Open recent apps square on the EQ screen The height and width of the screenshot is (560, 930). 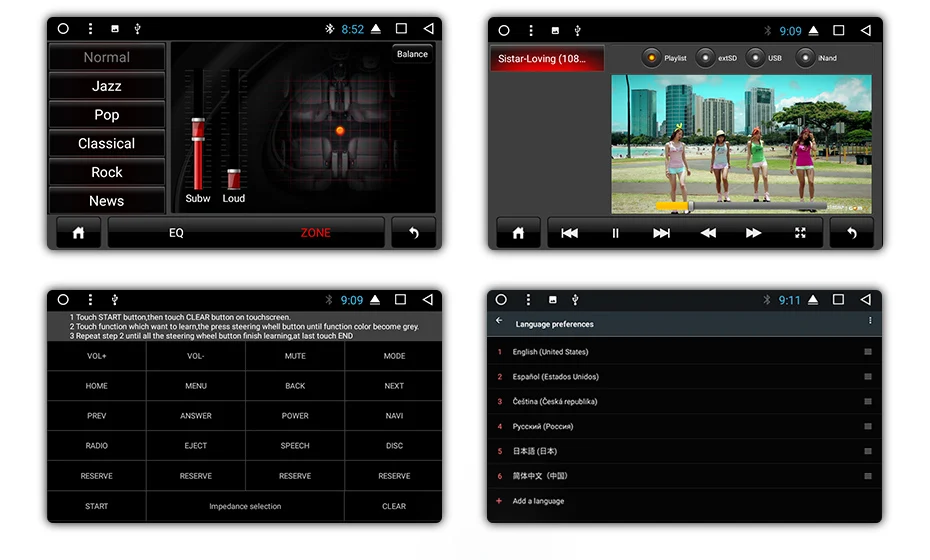(402, 28)
